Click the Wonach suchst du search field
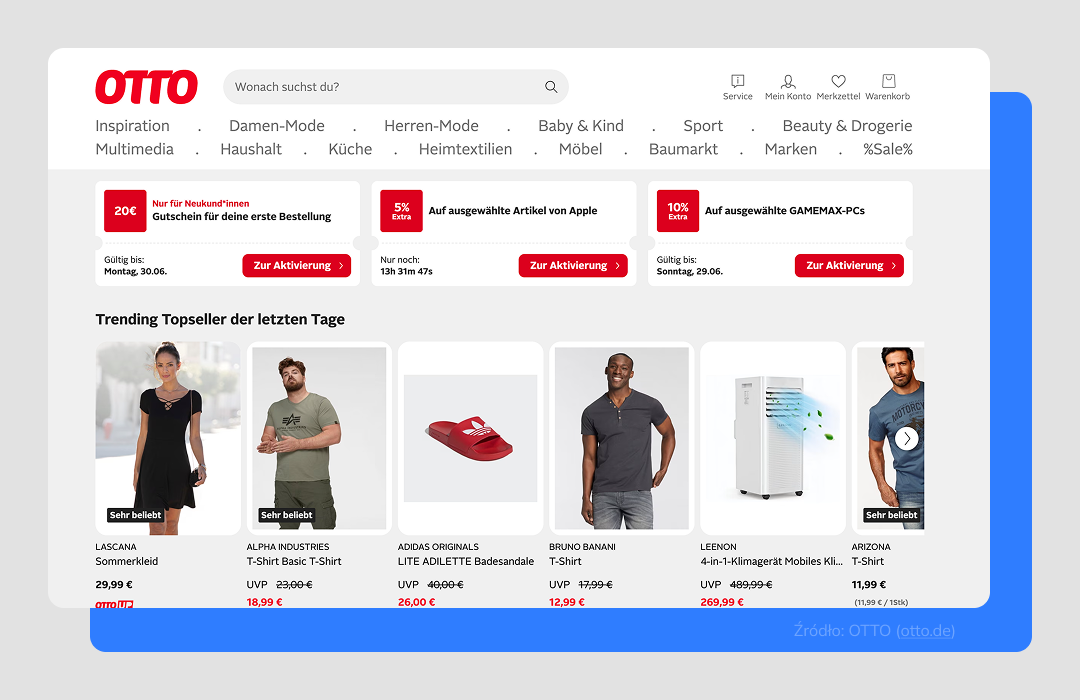The image size is (1080, 700). tap(396, 87)
